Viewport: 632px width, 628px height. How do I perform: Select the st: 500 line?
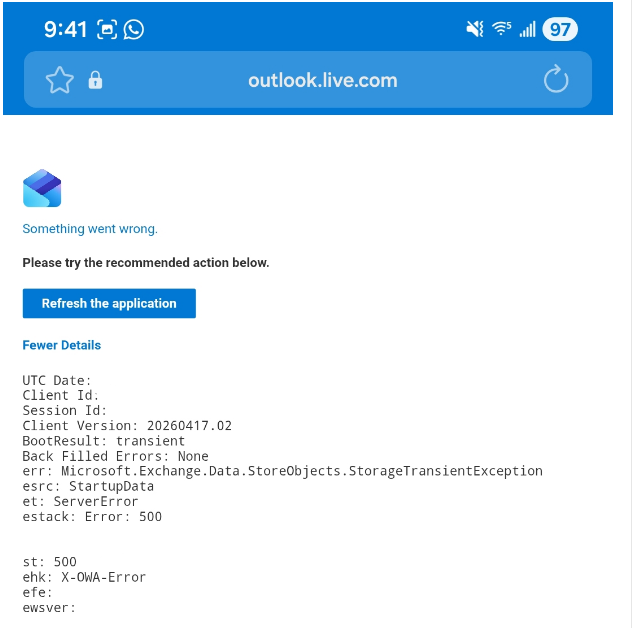click(49, 562)
